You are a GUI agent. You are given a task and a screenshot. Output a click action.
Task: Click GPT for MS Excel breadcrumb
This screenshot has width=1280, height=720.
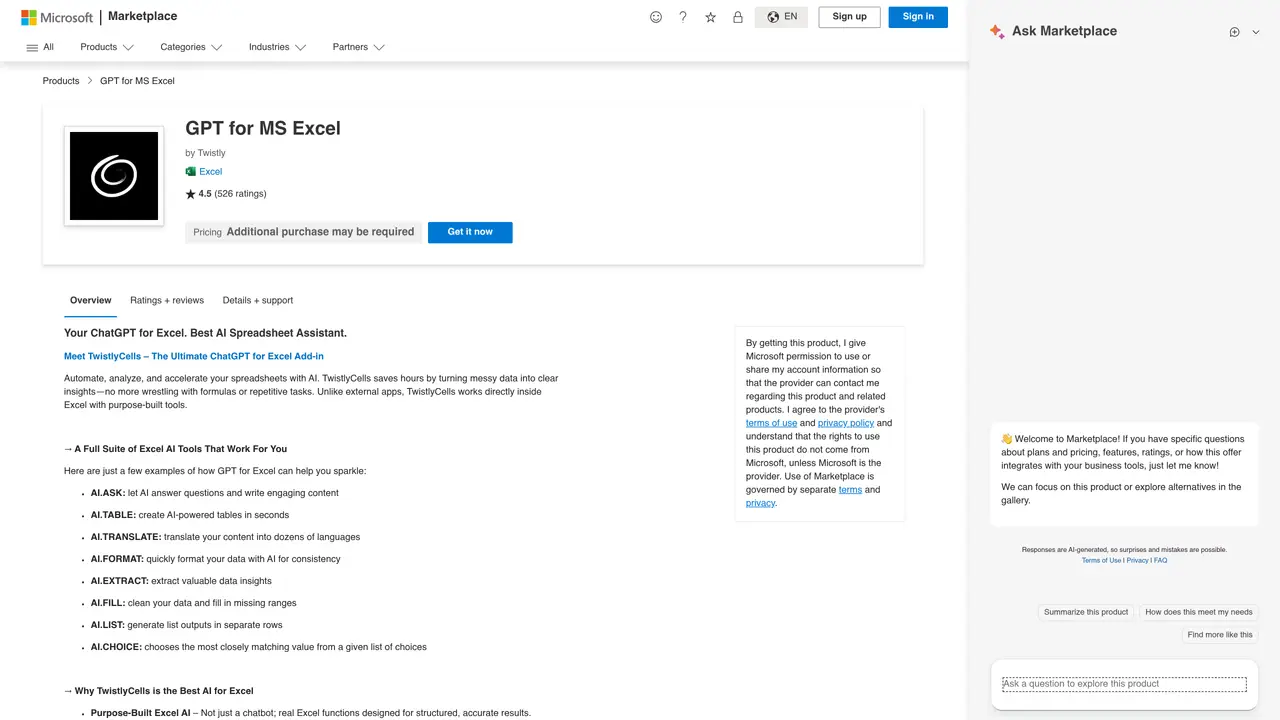coord(137,81)
